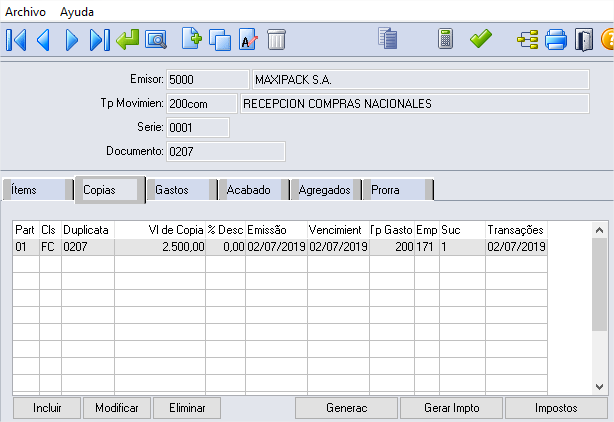
Task: Open the calculator icon
Action: (445, 39)
